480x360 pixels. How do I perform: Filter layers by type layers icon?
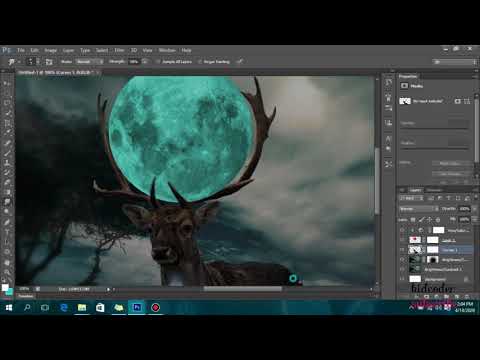click(x=449, y=199)
